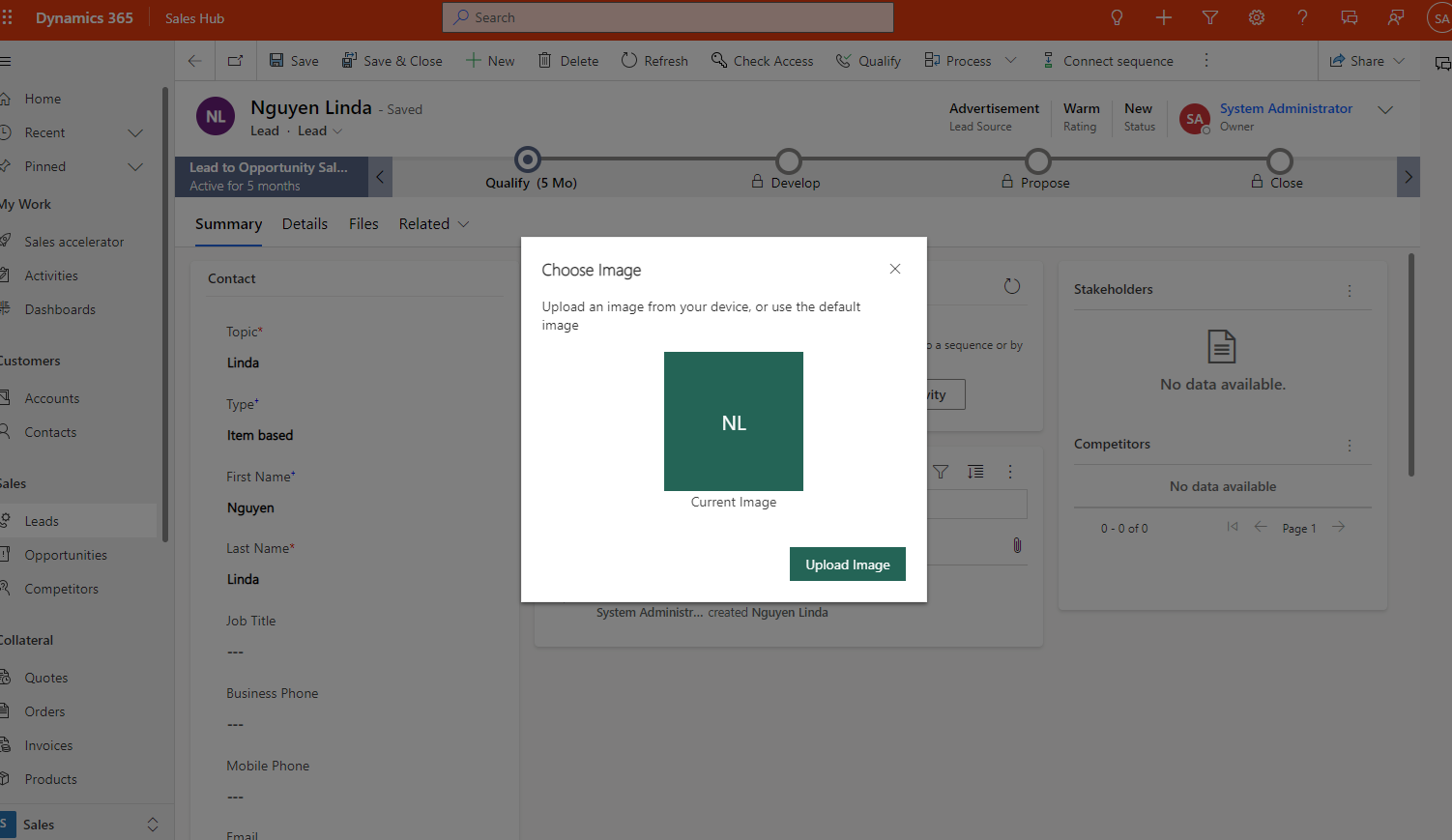Open the chat bubbles icon in header
This screenshot has width=1452, height=840.
[x=1349, y=17]
